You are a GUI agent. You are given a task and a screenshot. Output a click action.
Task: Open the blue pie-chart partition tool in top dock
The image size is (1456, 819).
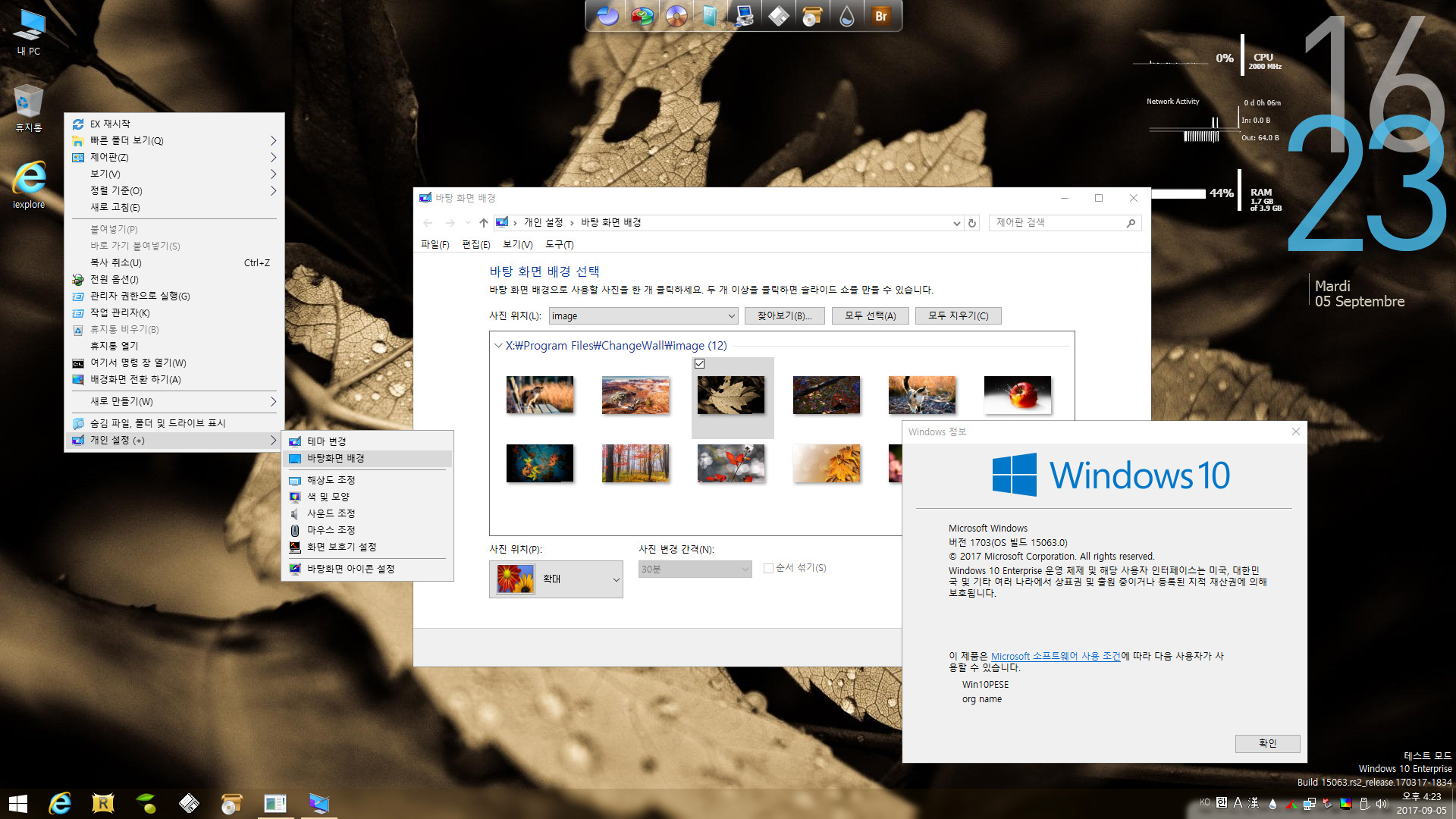pyautogui.click(x=607, y=16)
